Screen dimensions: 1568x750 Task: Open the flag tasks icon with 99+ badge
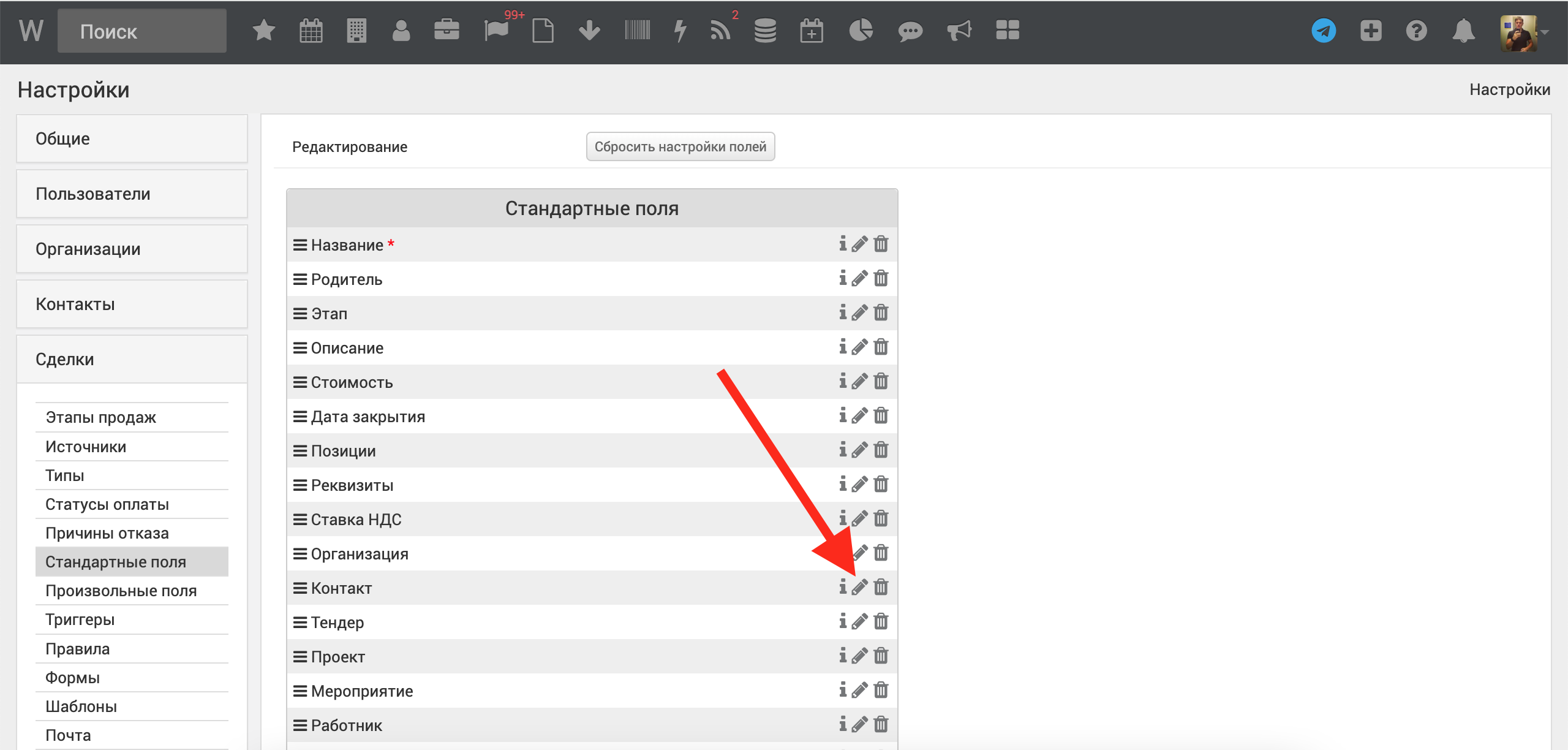point(496,30)
